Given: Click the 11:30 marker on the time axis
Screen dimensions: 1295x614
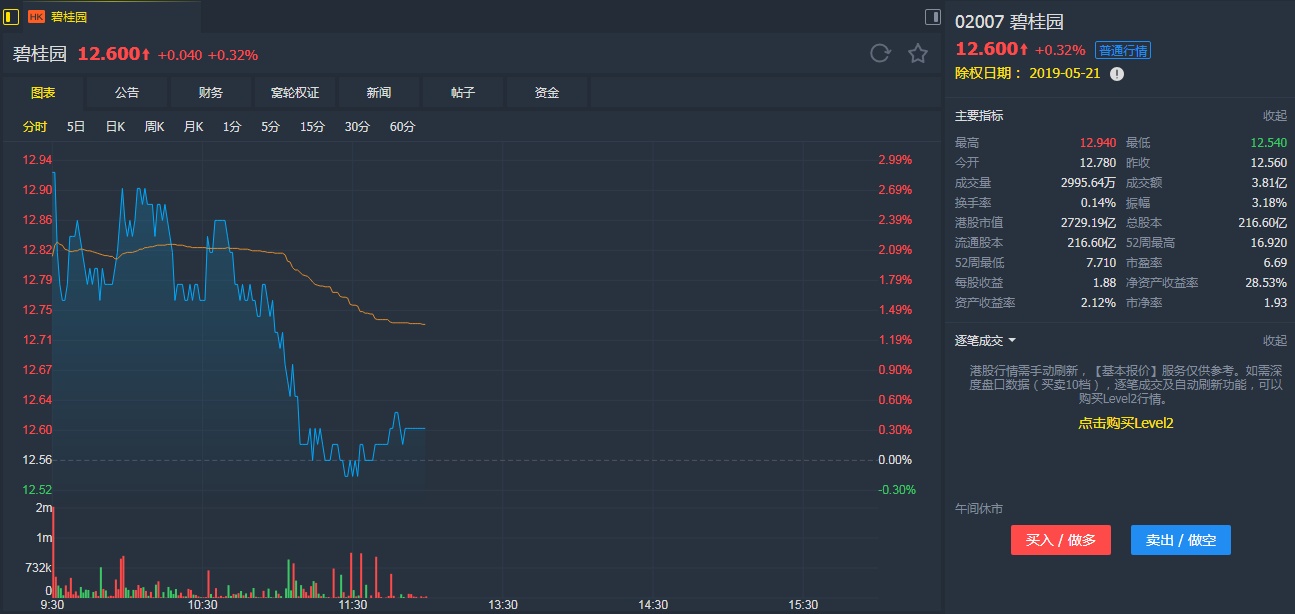Looking at the screenshot, I should [x=353, y=605].
